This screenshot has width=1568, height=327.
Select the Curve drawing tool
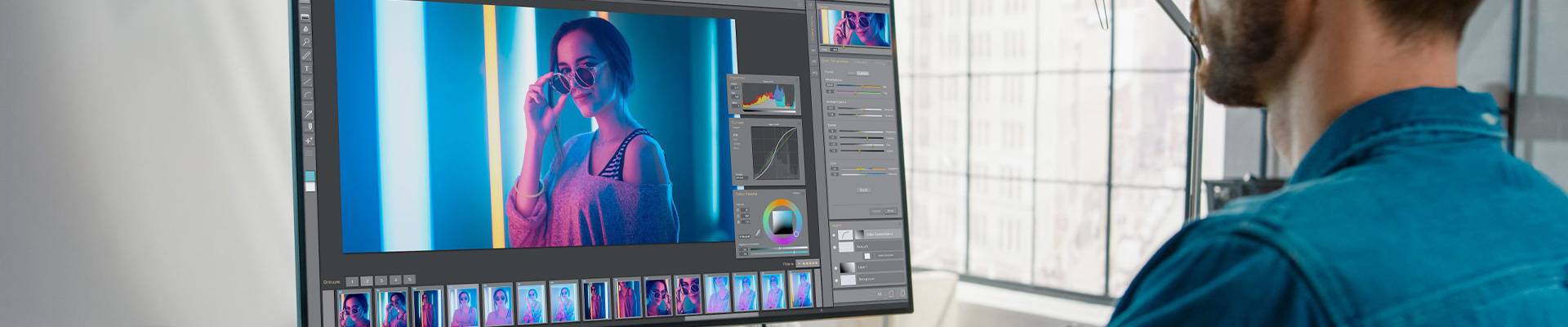308,96
